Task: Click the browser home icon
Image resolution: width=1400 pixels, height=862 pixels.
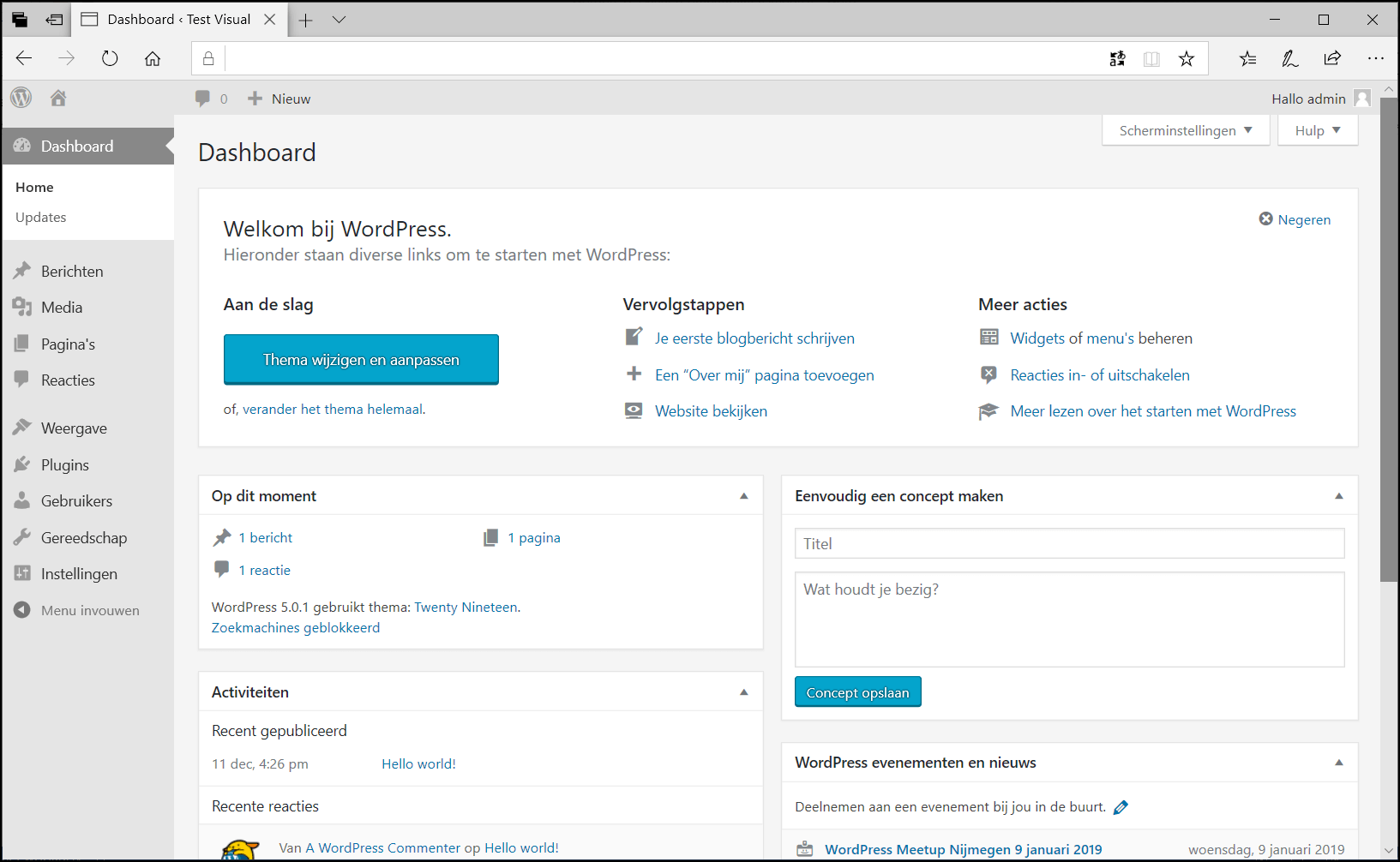Action: point(153,58)
